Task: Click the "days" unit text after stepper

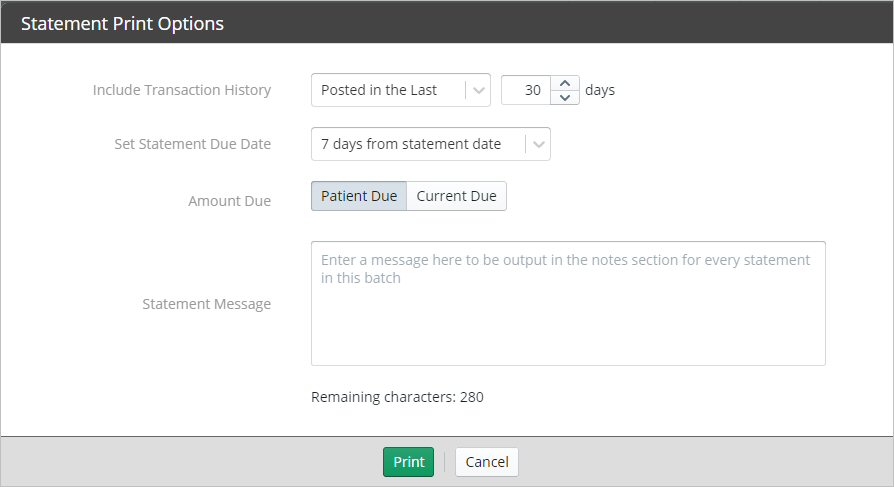Action: [x=600, y=90]
